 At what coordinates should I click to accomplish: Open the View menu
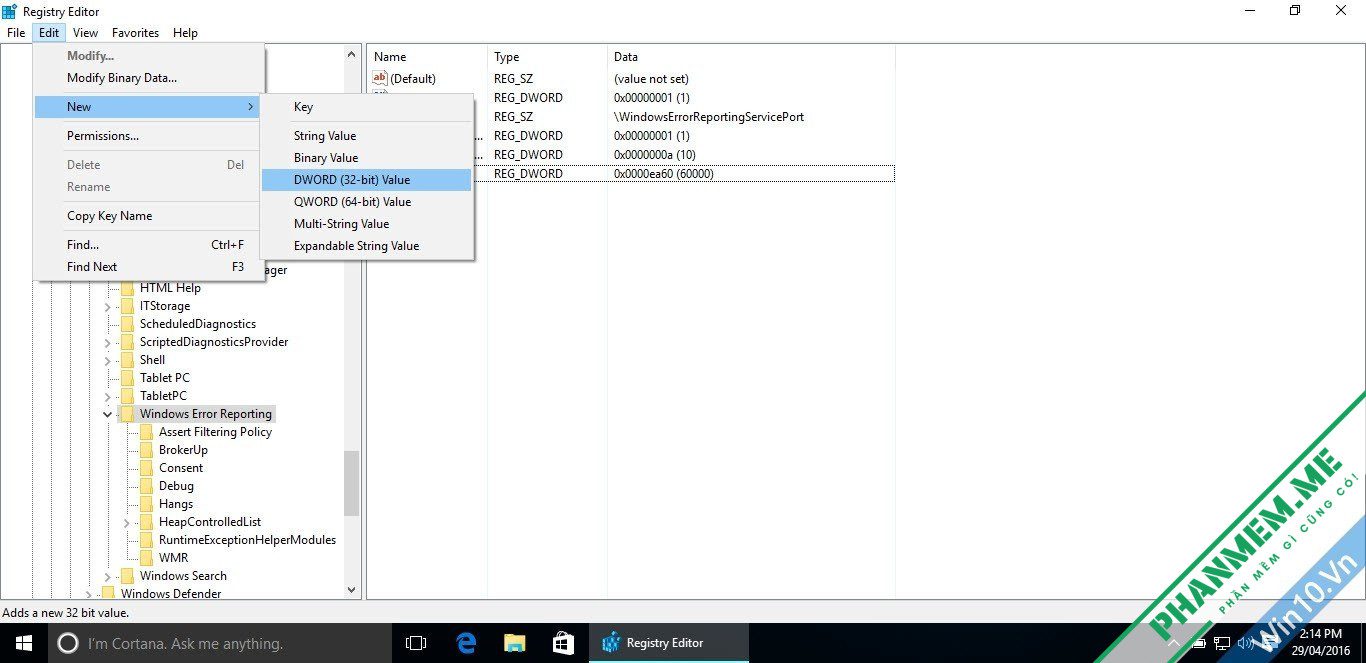tap(85, 33)
